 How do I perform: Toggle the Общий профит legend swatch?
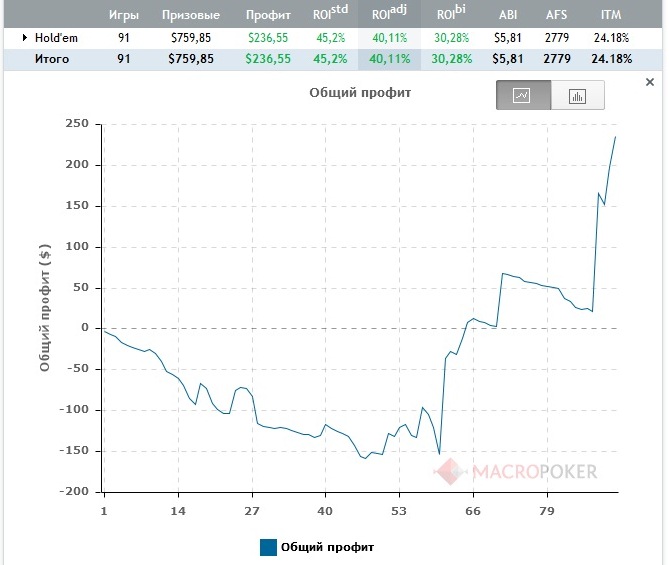pos(268,548)
